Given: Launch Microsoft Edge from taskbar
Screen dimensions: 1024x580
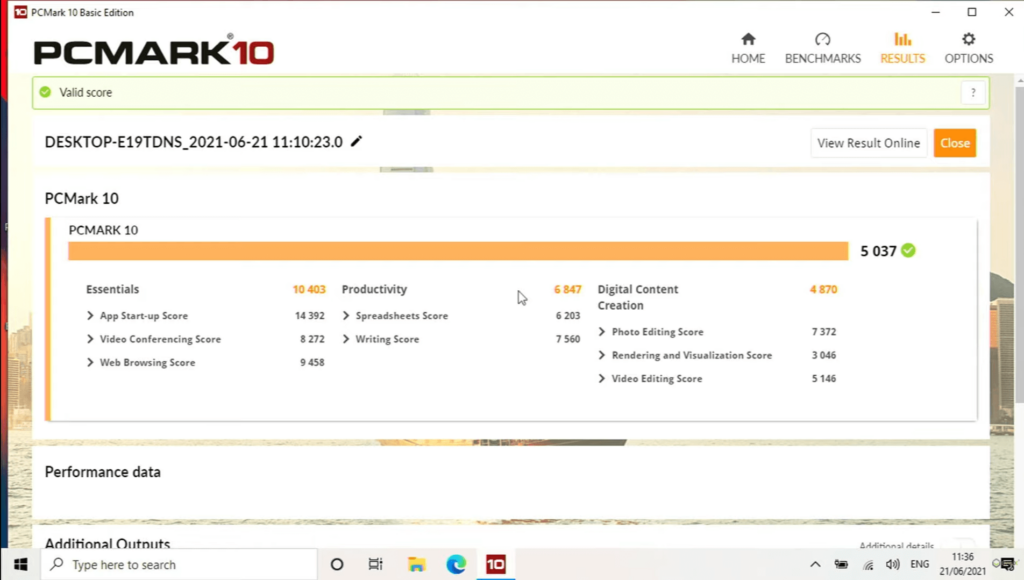Looking at the screenshot, I should 456,564.
